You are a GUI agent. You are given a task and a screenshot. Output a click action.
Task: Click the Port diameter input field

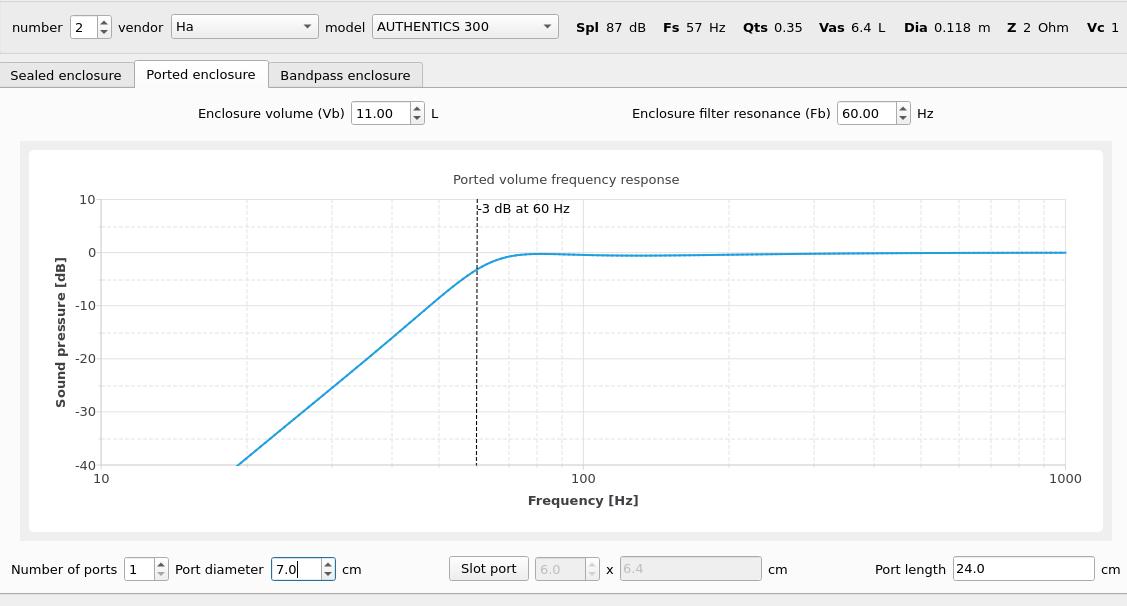point(296,569)
